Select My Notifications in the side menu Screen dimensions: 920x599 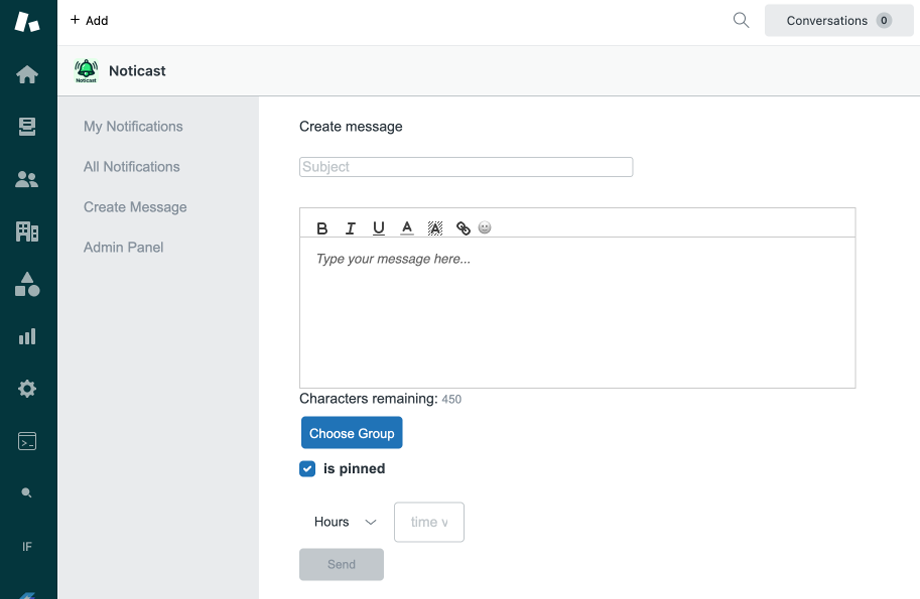(133, 126)
